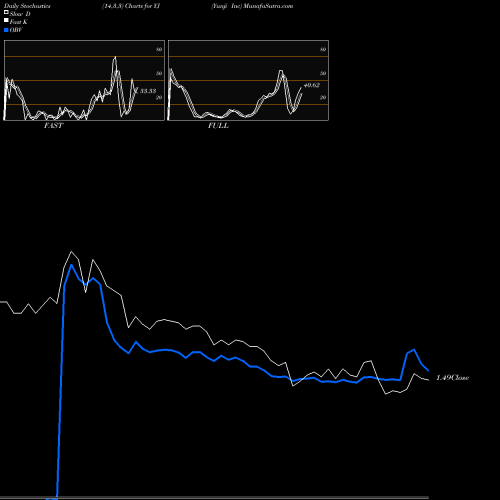Click the 50 axis label in FULL panel

(x=323, y=74)
